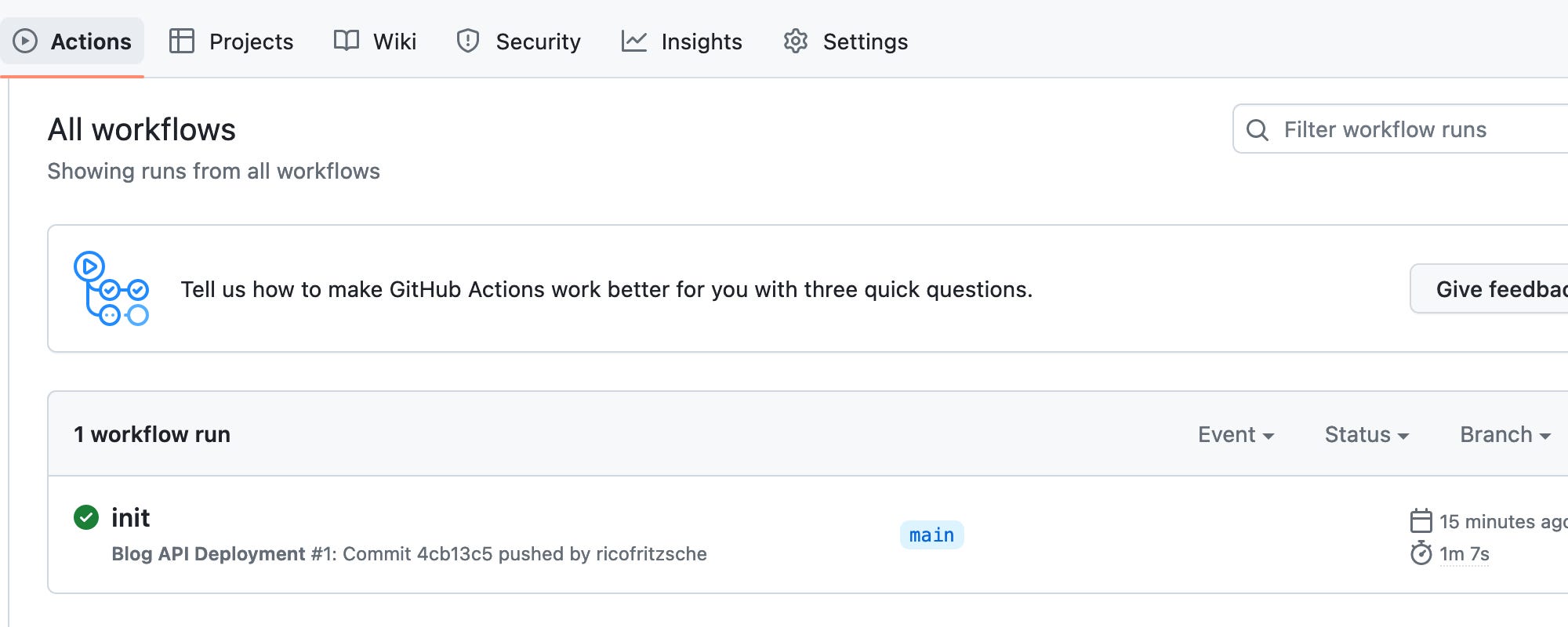This screenshot has height=627, width=1568.
Task: Click the Wiki book icon
Action: point(346,41)
